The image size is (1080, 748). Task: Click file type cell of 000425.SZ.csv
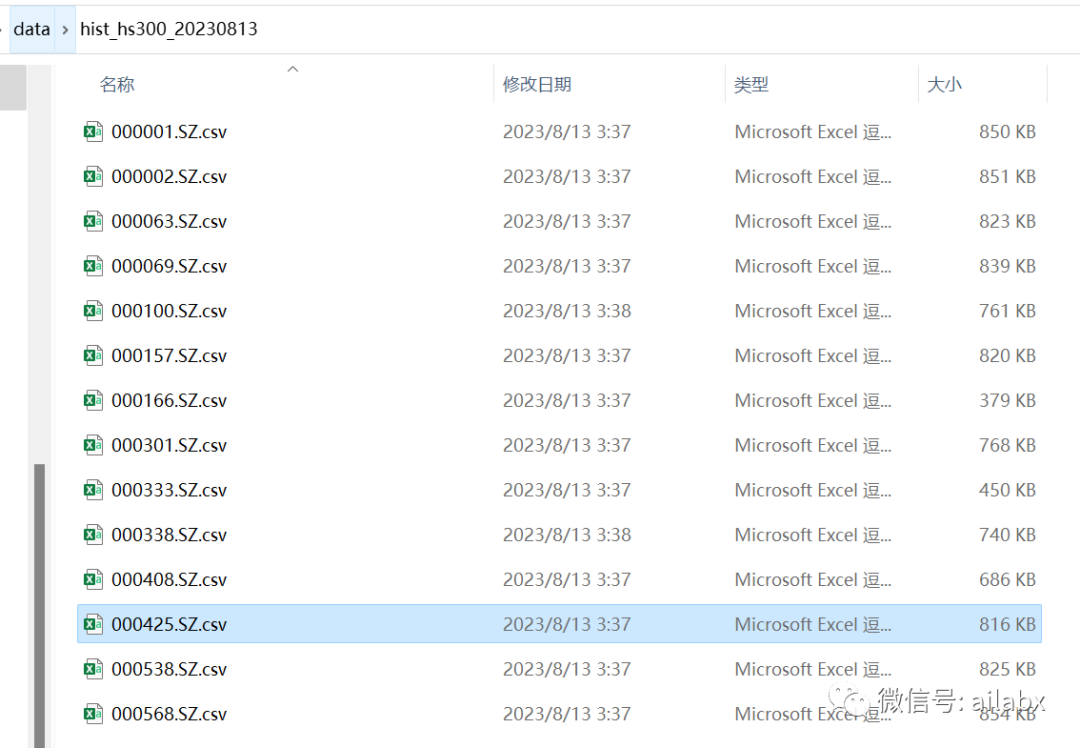pyautogui.click(x=813, y=624)
